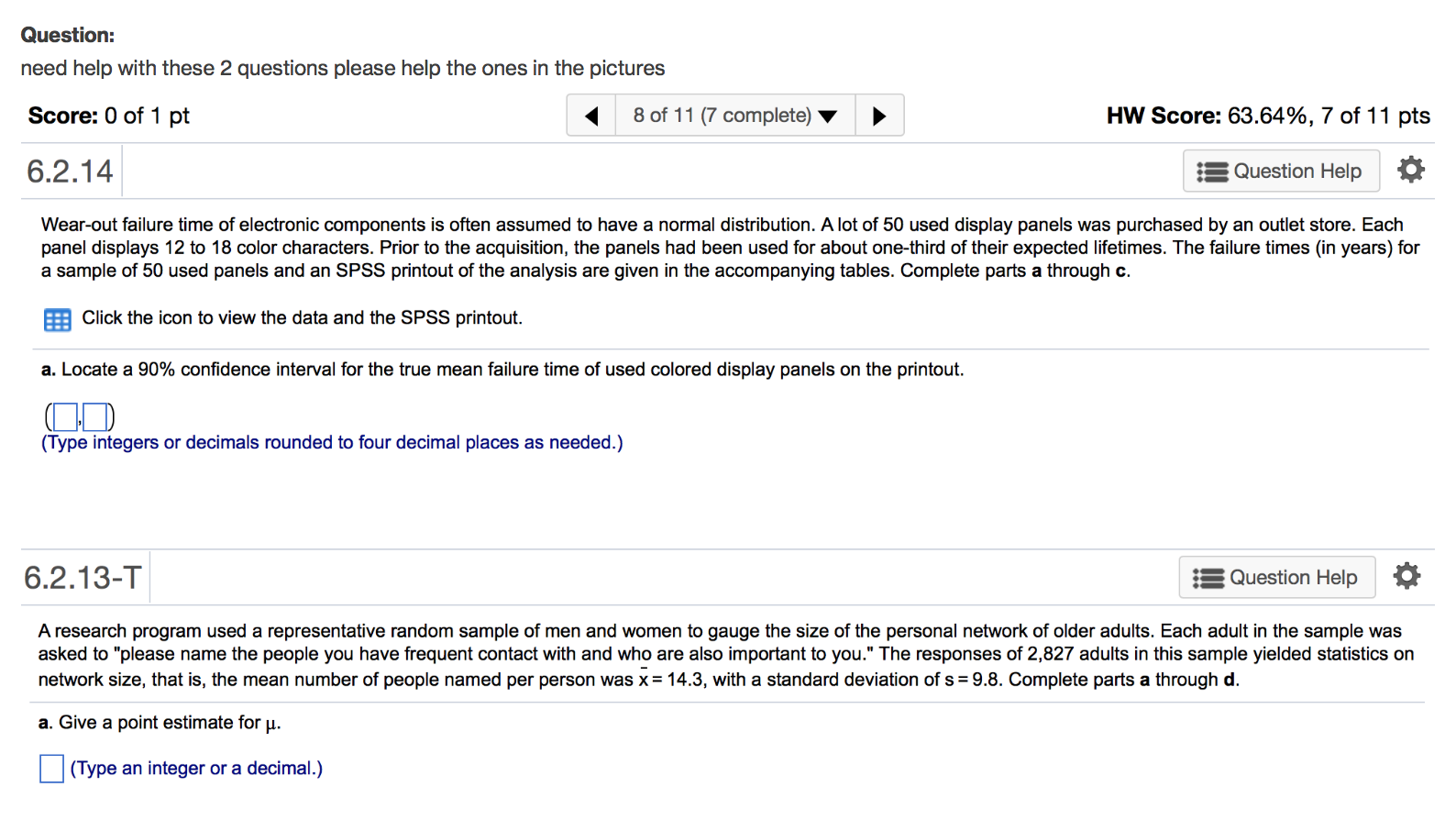Viewport: 1456px width, 820px height.
Task: Click the data table icon to view SPSS printout
Action: [x=57, y=318]
